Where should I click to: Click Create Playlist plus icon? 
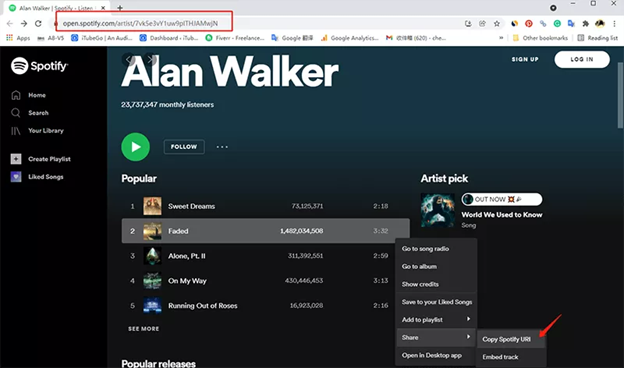pos(16,159)
